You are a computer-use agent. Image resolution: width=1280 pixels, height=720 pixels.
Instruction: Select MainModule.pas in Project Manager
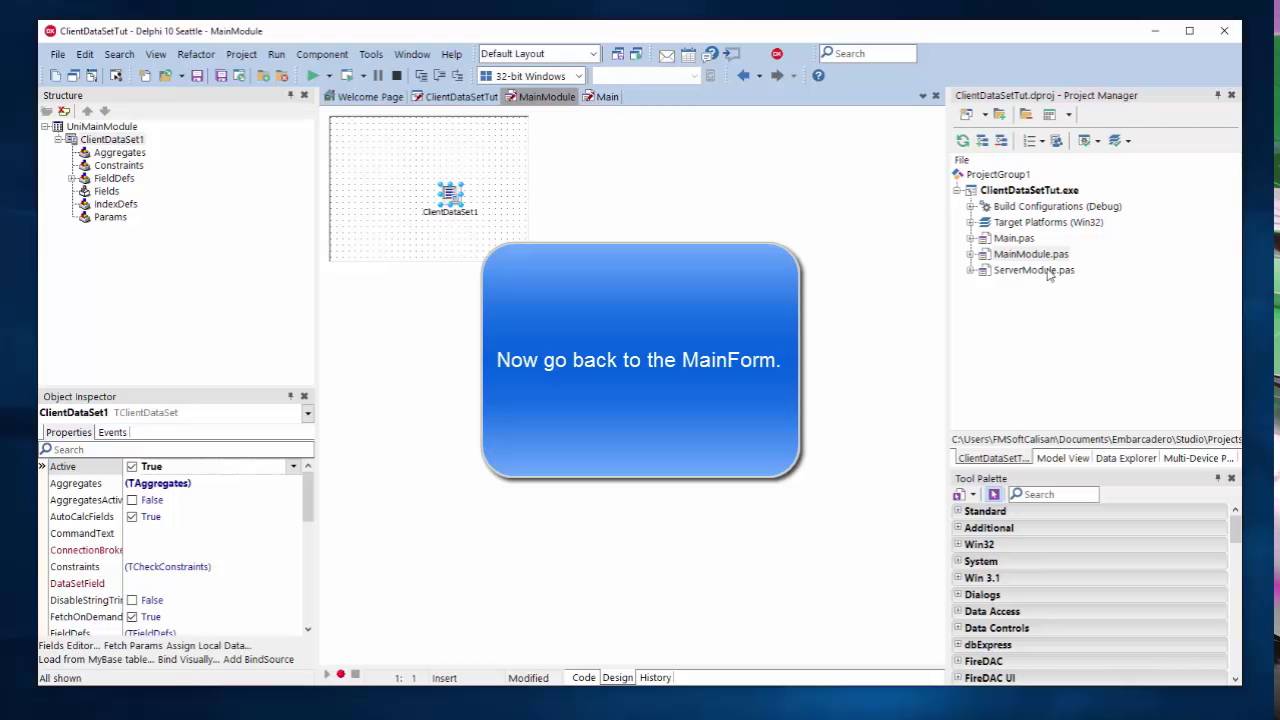pyautogui.click(x=1030, y=254)
